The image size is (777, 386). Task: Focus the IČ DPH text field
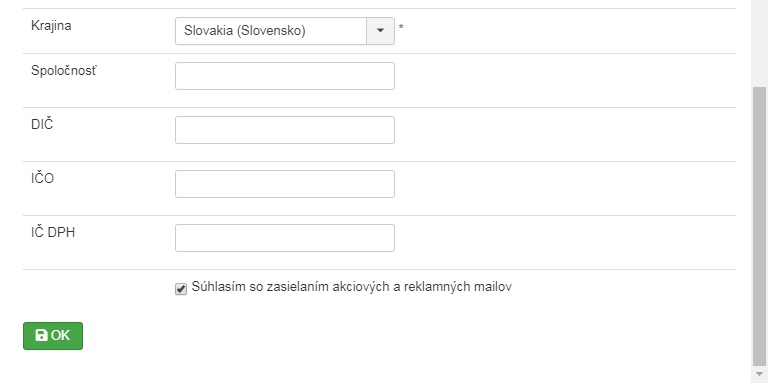point(285,238)
